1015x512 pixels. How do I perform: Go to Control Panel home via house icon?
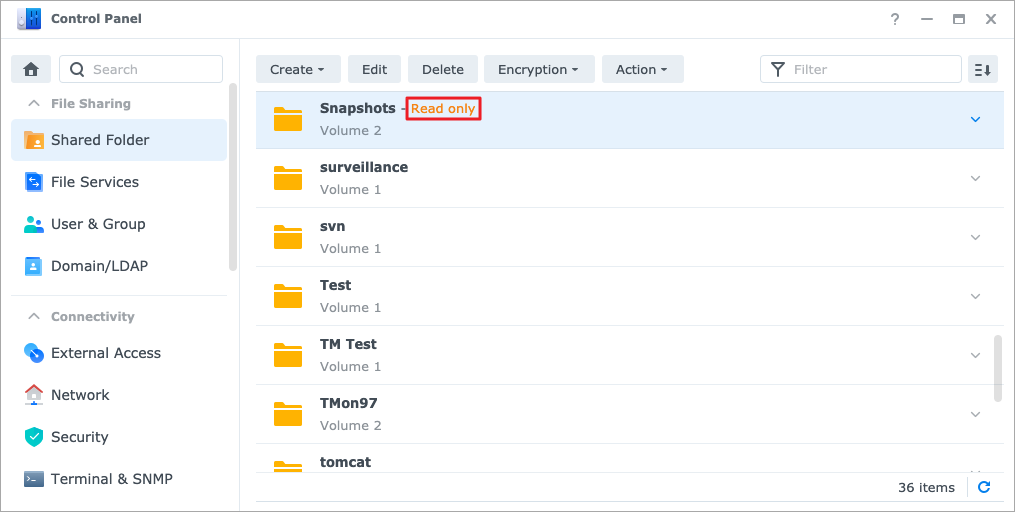(31, 69)
